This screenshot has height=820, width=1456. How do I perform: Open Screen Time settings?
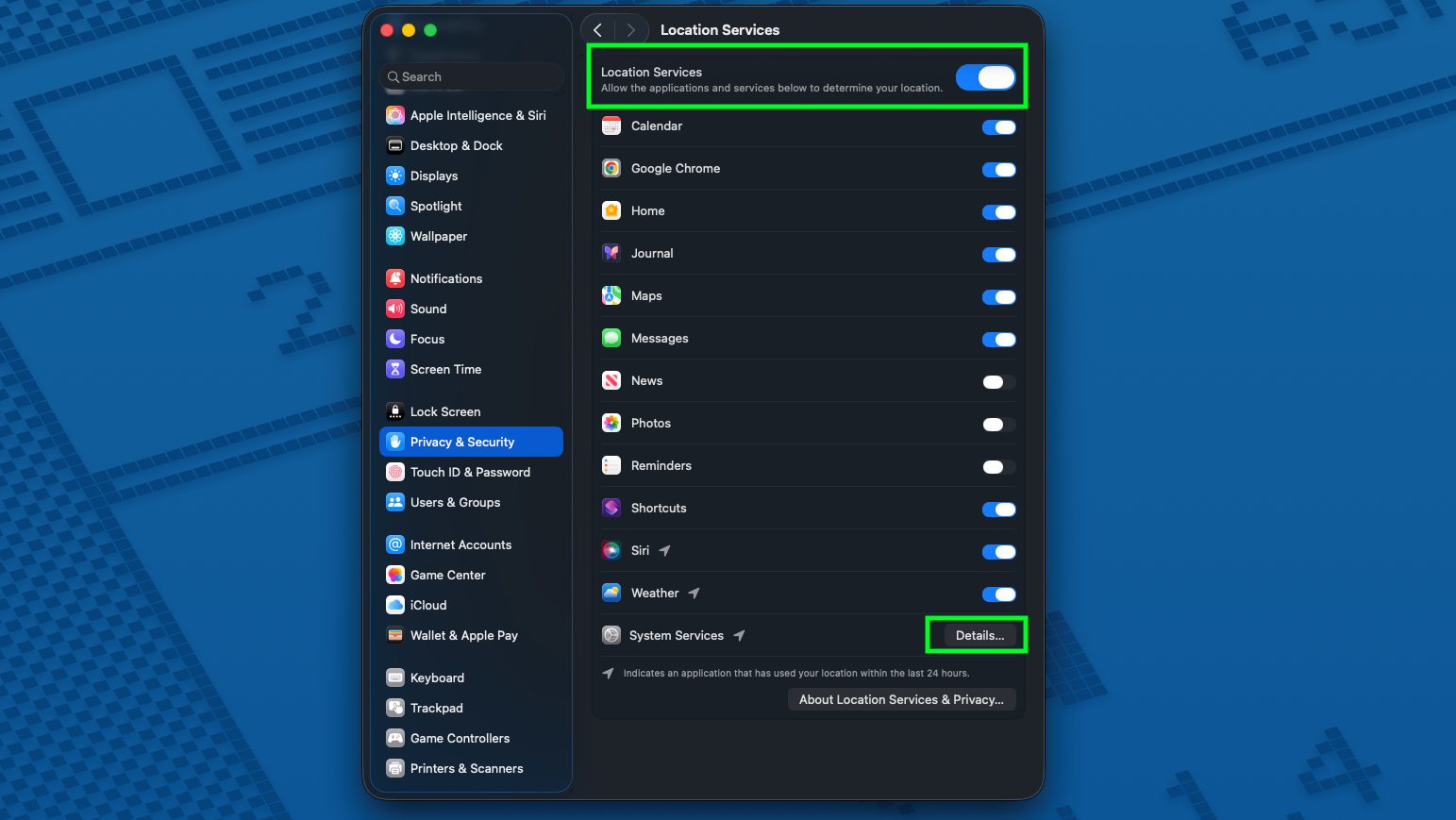point(471,369)
